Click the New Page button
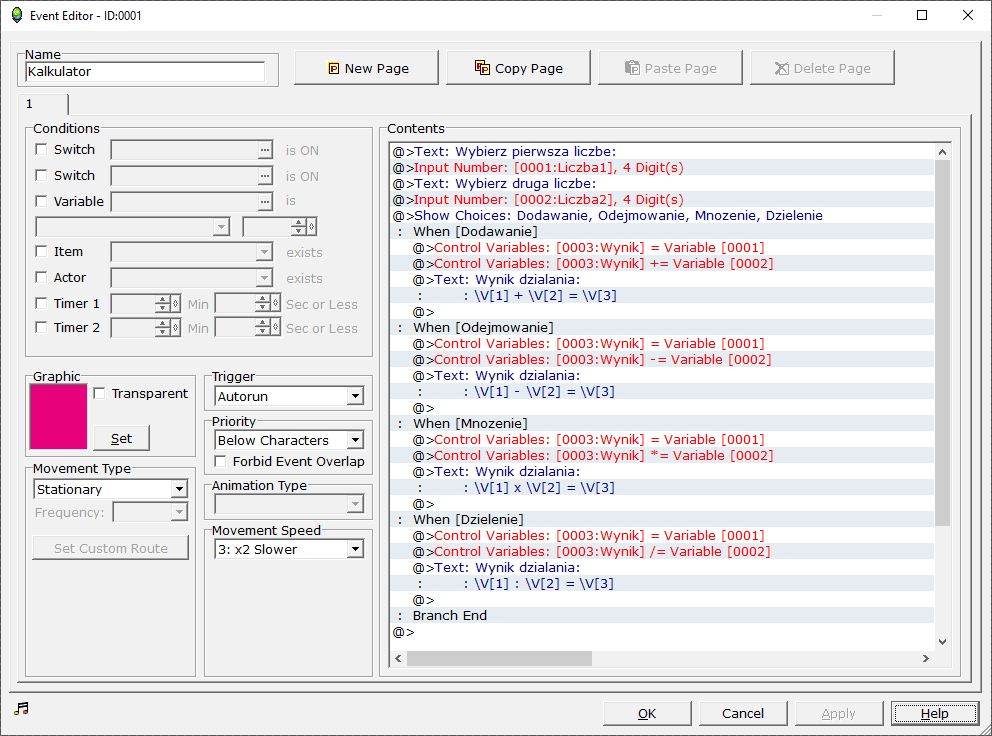The image size is (992, 736). coord(366,68)
